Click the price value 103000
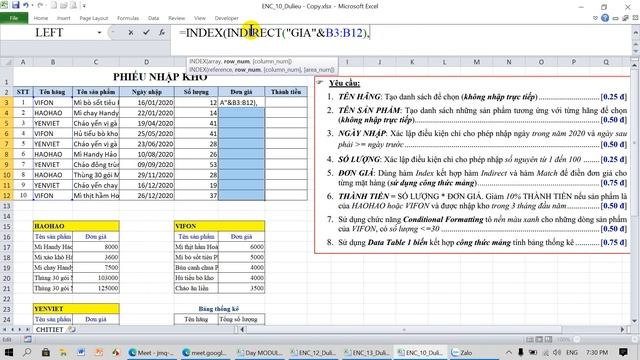This screenshot has width=640, height=360. (x=96, y=278)
